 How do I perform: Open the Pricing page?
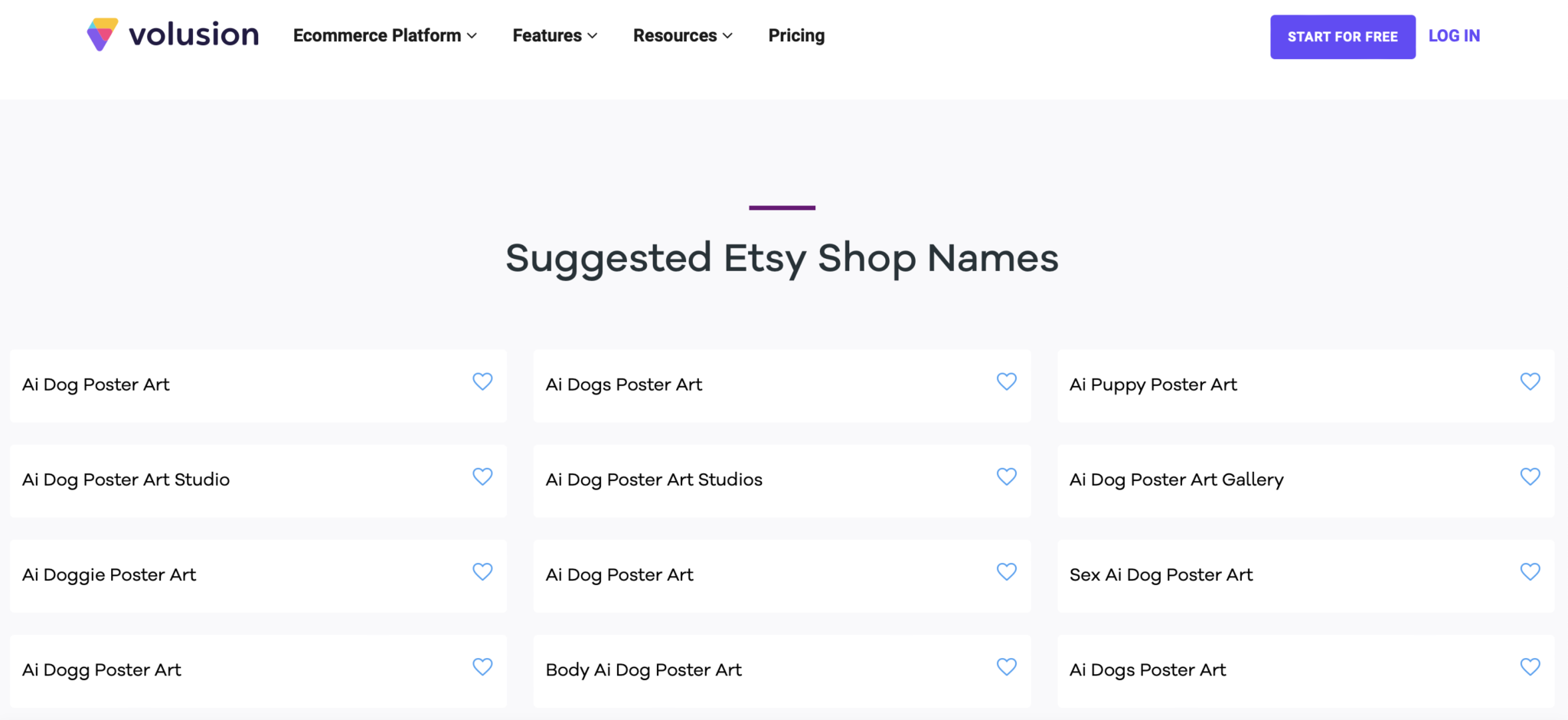(x=796, y=35)
